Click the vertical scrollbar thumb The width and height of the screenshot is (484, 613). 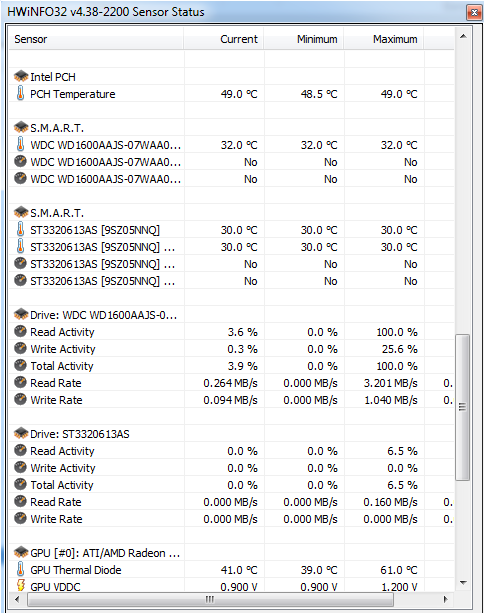tap(463, 407)
